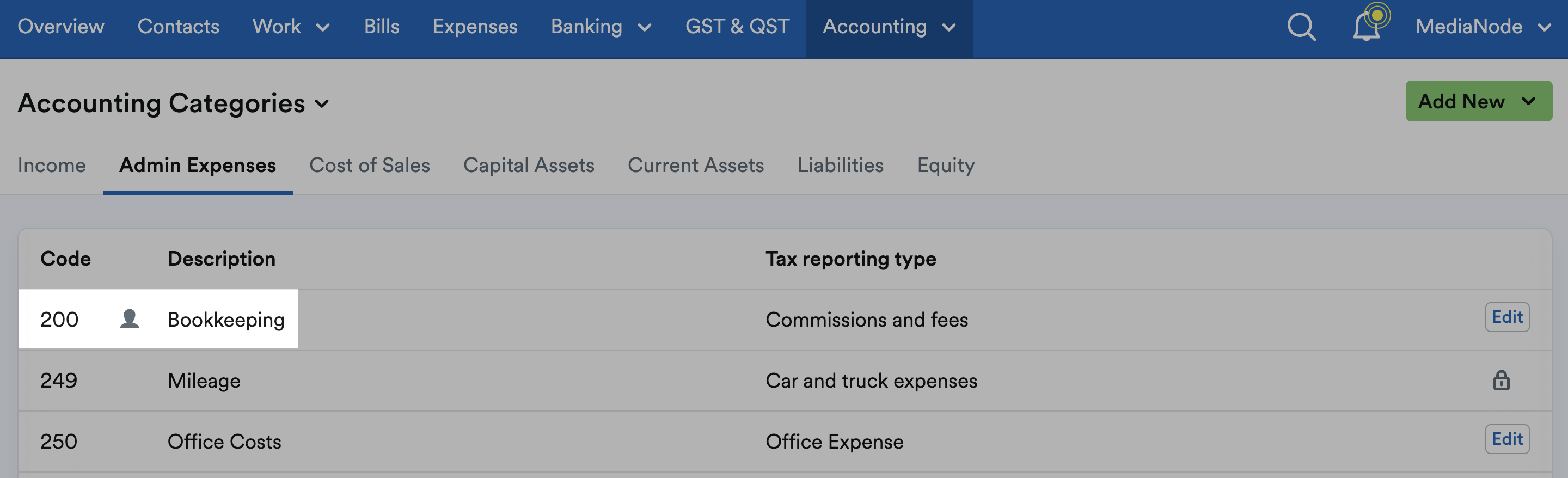
Task: Click the Description column header
Action: point(222,258)
